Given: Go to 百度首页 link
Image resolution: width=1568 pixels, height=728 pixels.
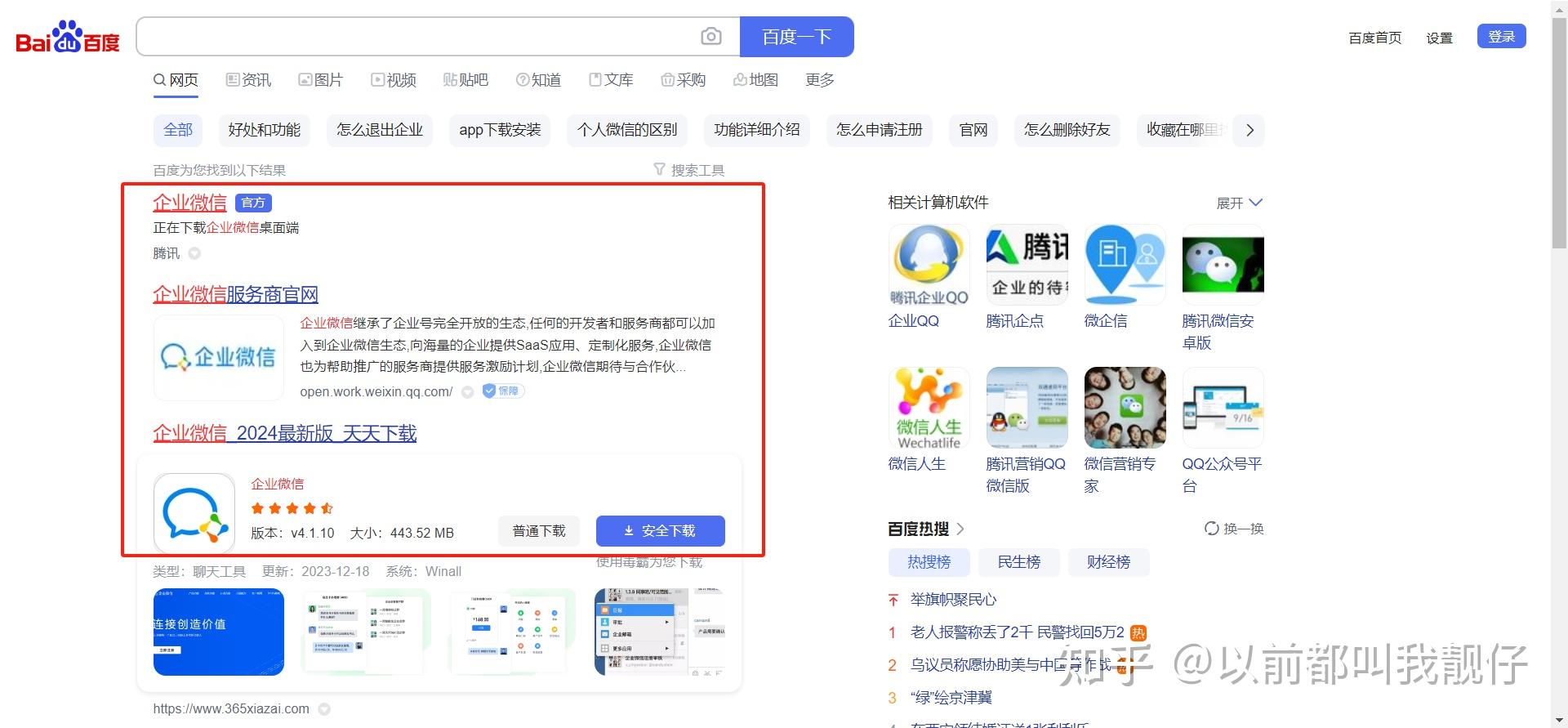Looking at the screenshot, I should (x=1374, y=38).
